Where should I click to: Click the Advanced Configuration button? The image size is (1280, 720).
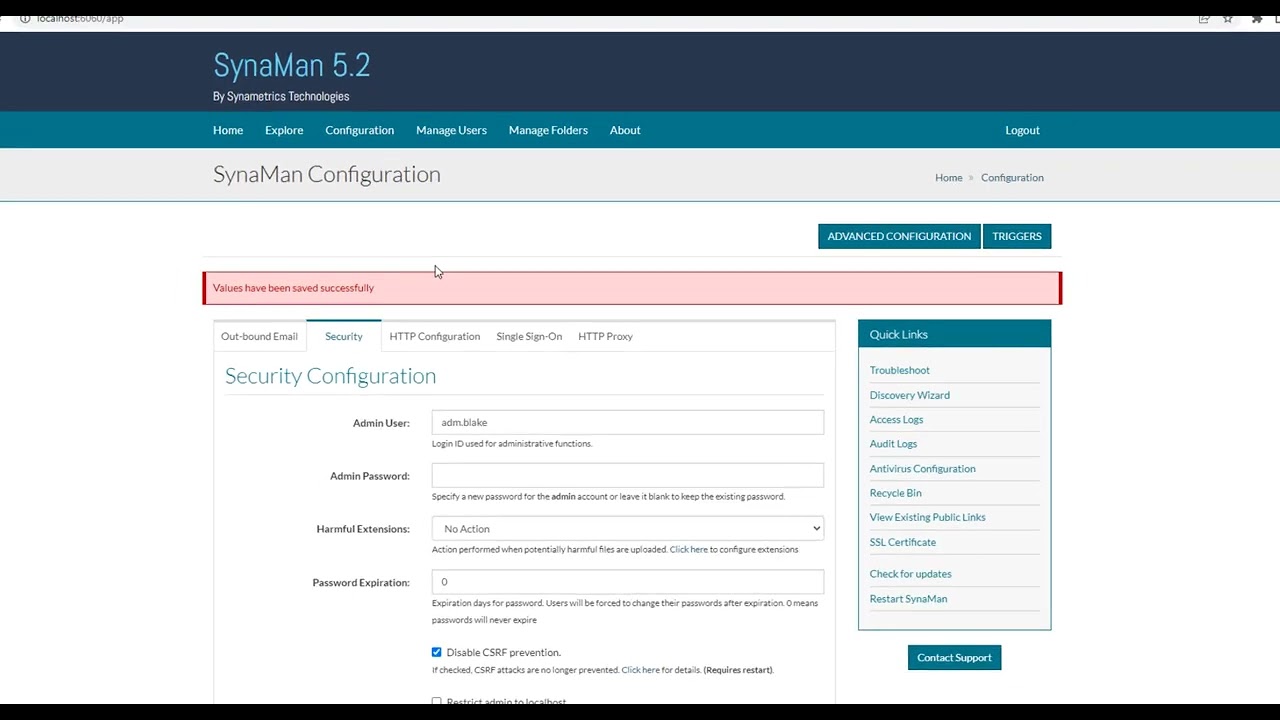point(899,236)
